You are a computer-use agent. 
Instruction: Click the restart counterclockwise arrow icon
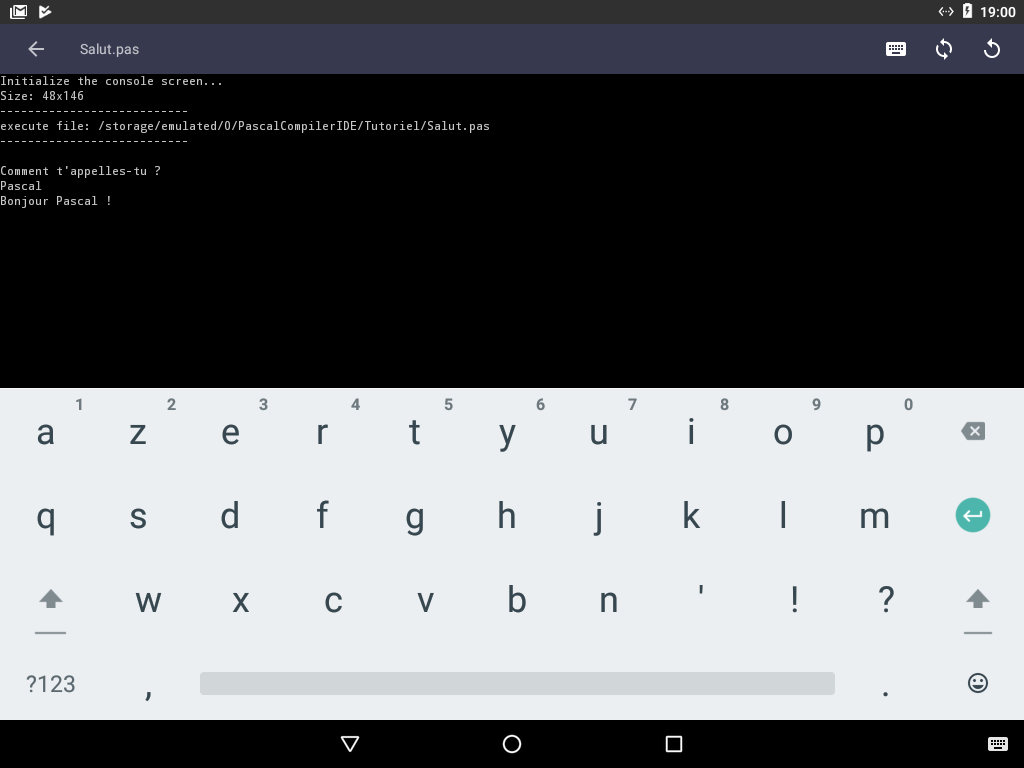(992, 49)
